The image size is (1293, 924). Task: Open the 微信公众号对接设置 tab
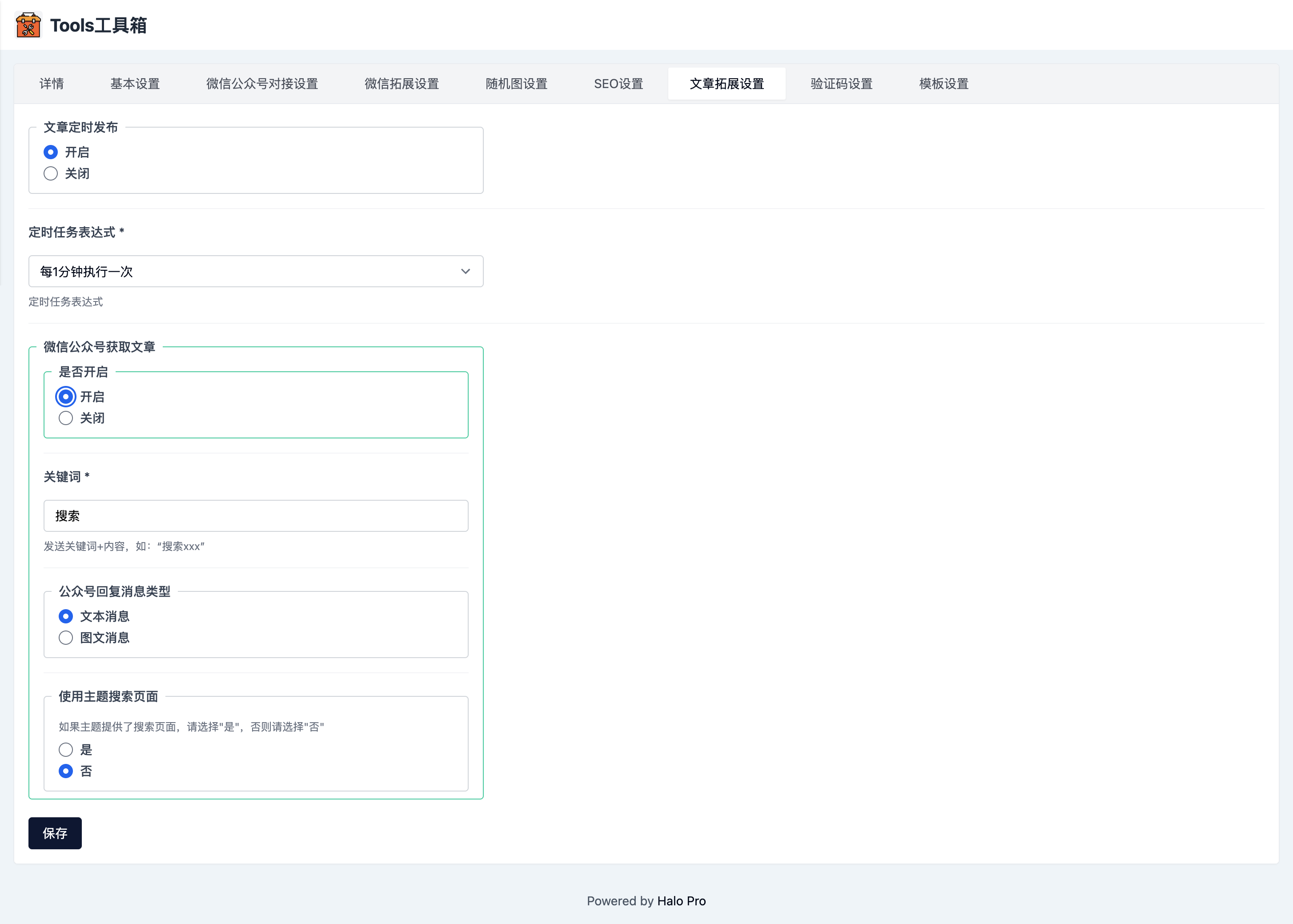point(262,84)
